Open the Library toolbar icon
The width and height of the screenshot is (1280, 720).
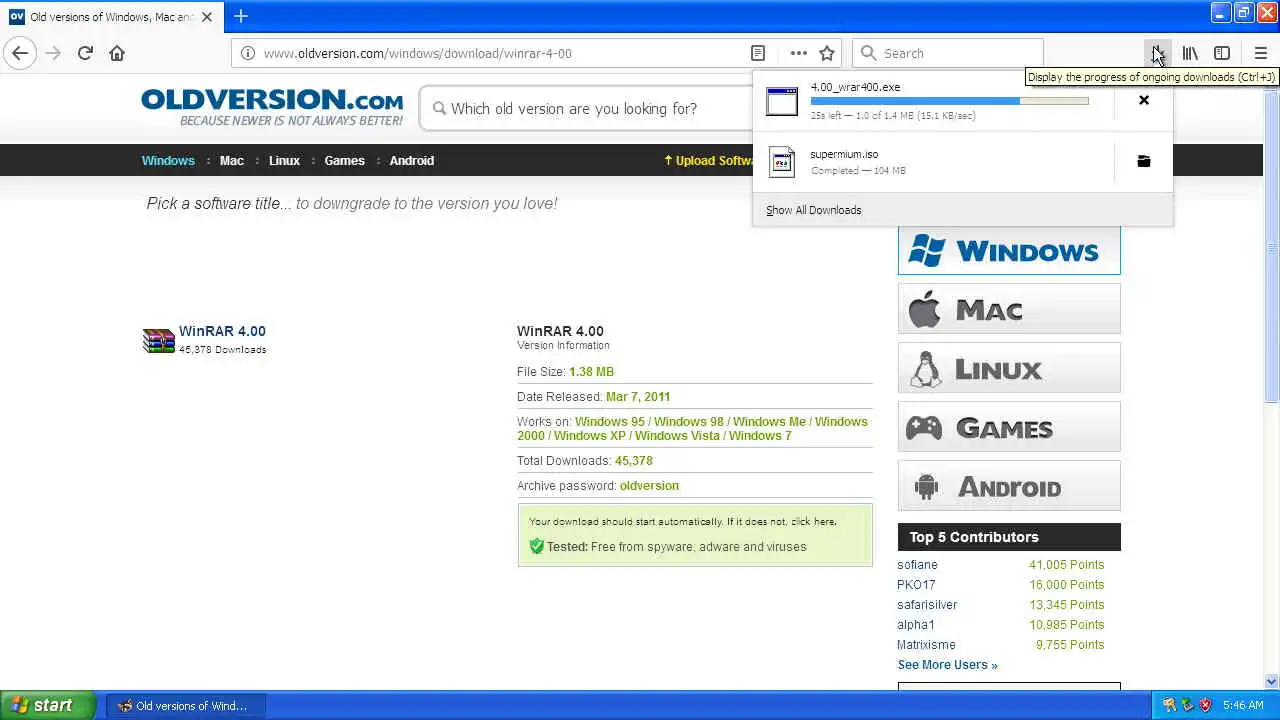(x=1190, y=53)
